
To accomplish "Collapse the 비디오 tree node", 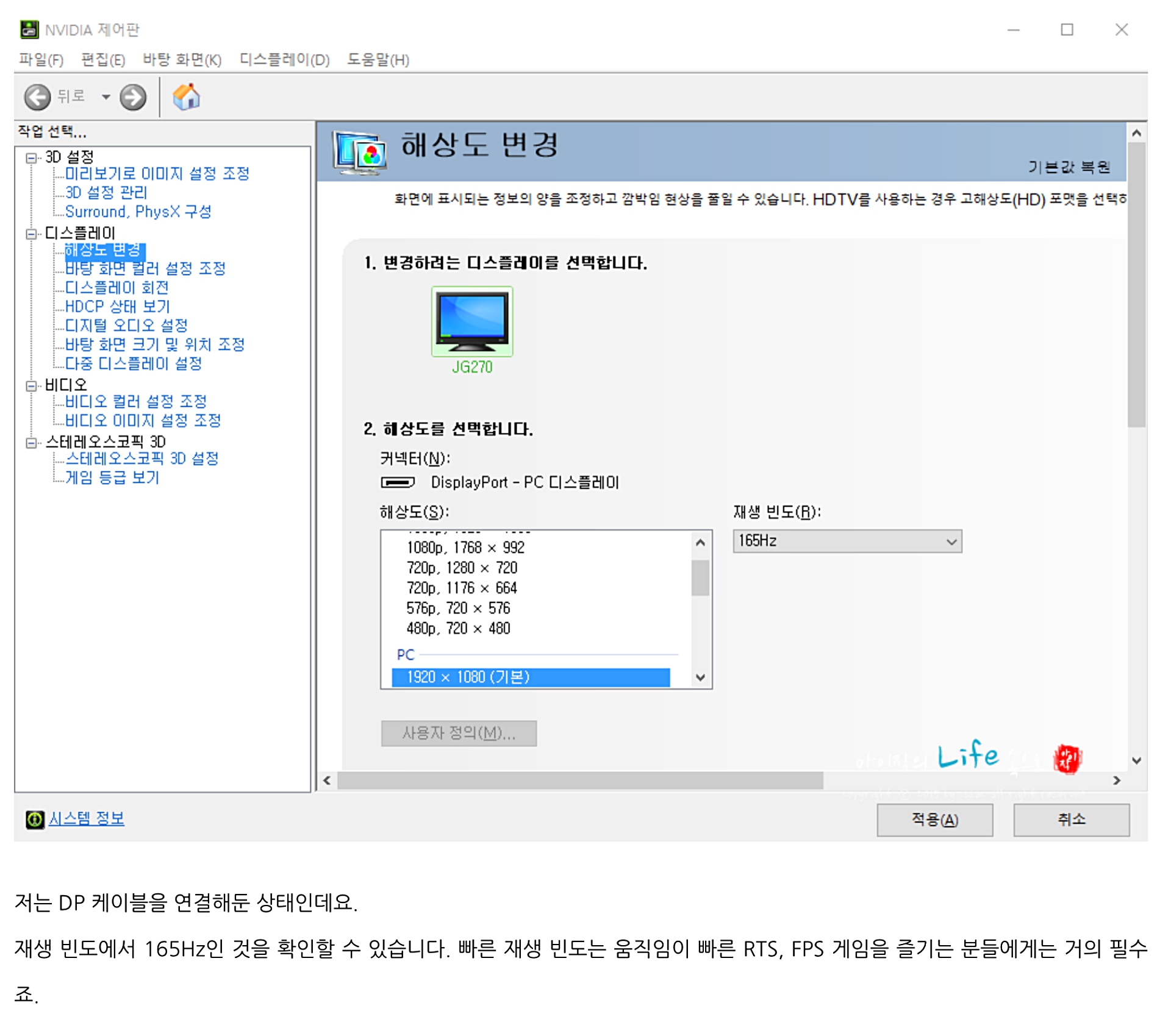I will pos(31,387).
